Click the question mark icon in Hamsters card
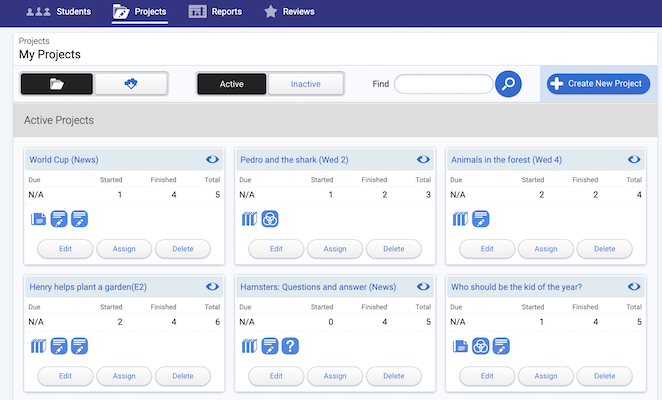This screenshot has height=400, width=662. [290, 346]
